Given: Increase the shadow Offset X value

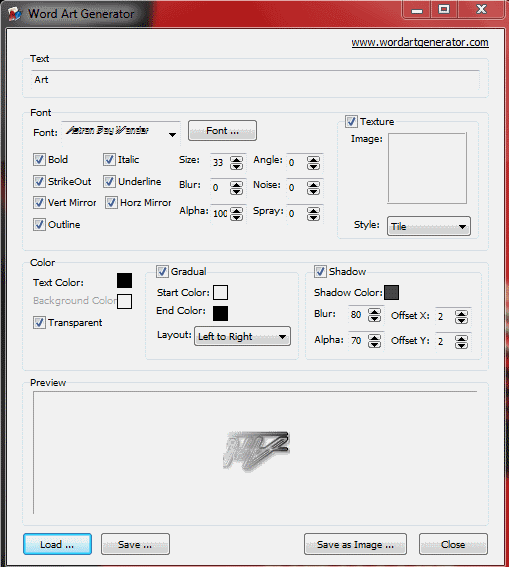Looking at the screenshot, I should coord(461,314).
